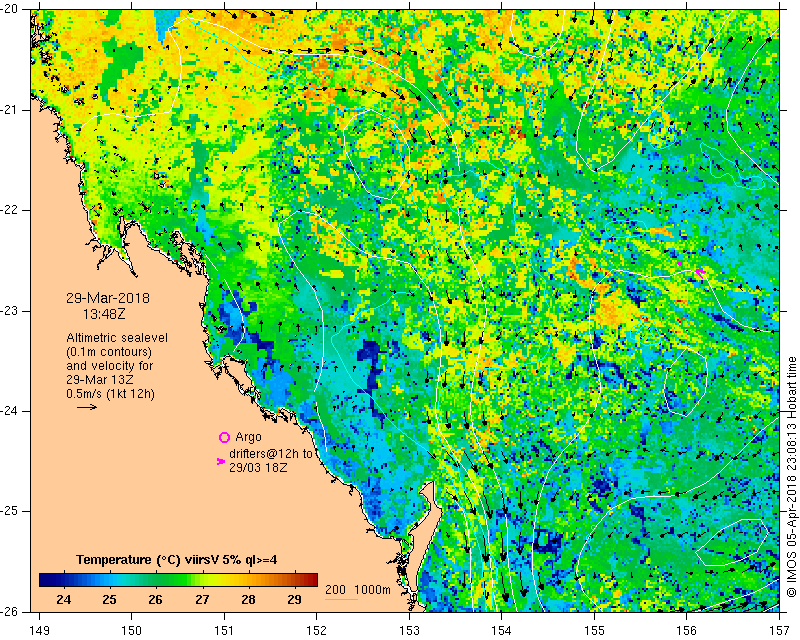Click the latitude axis label -26
Image resolution: width=800 pixels, height=640 pixels.
tap(8, 611)
